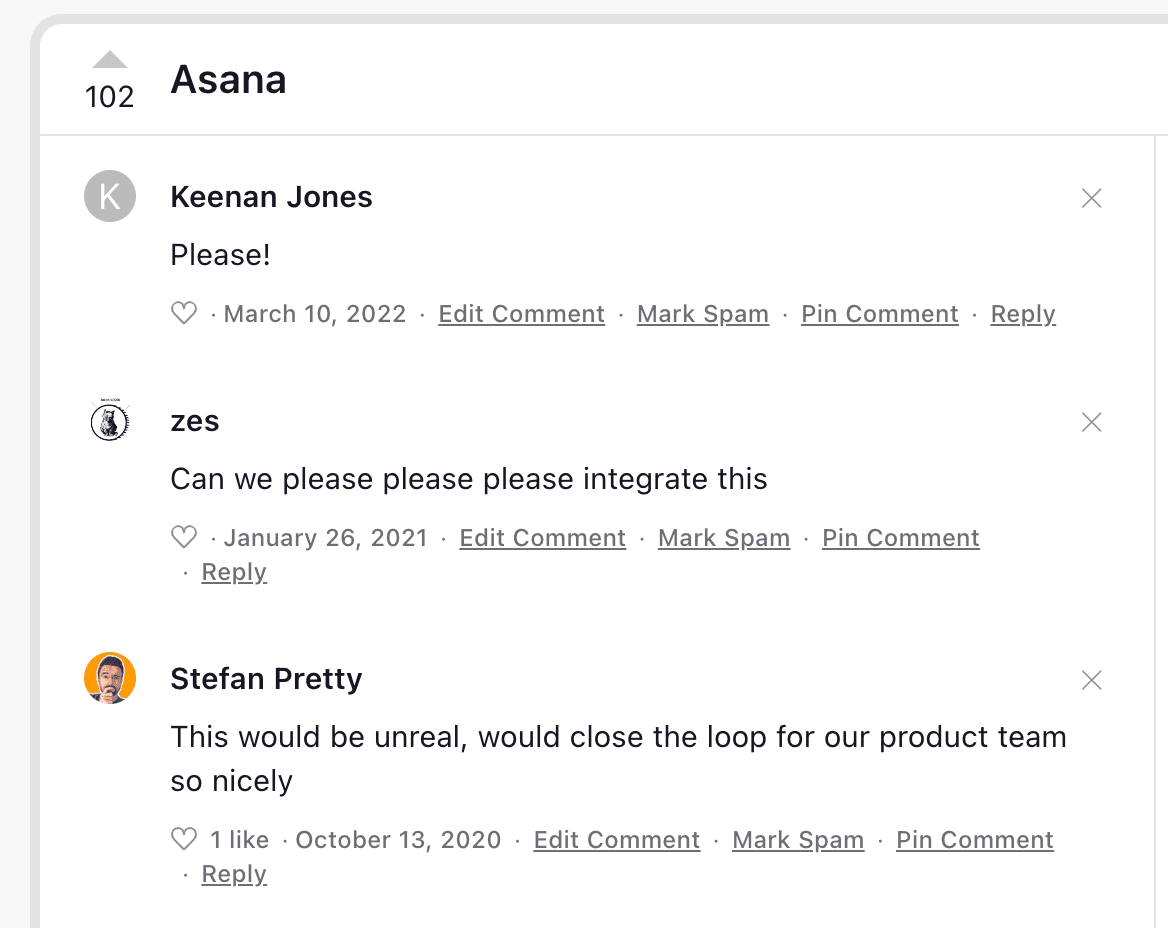
Task: Delete Keenan Jones's comment with the X
Action: coord(1091,198)
